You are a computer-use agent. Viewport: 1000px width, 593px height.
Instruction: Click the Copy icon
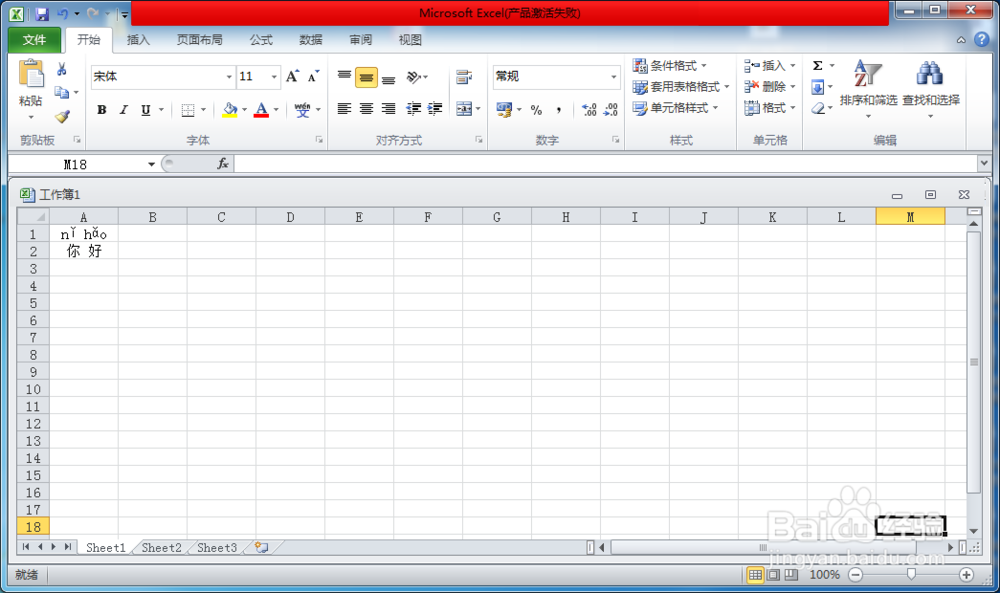click(x=62, y=92)
